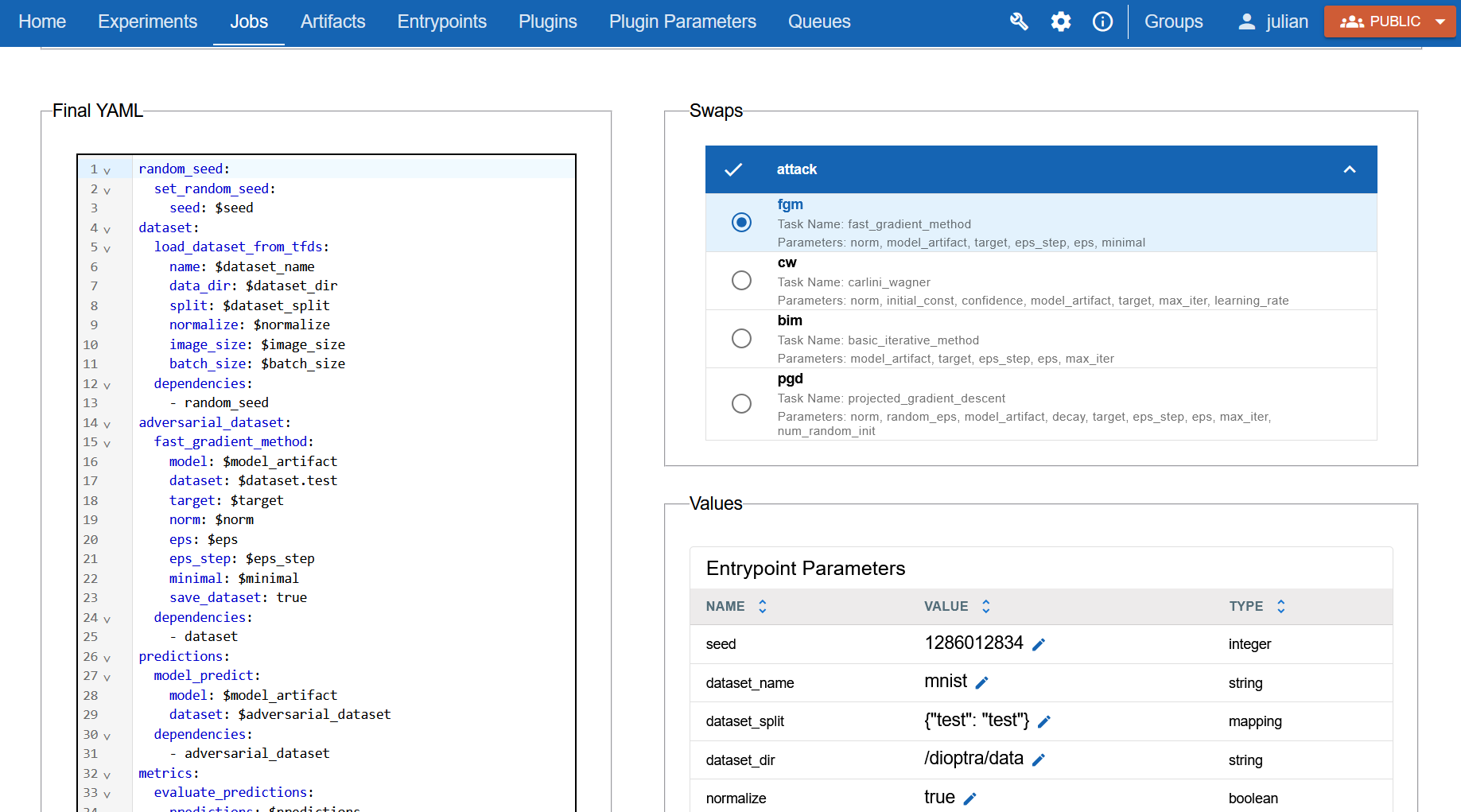This screenshot has height=812, width=1461.
Task: Fold YAML line 33 evaluate_predictions block
Action: pos(107,794)
